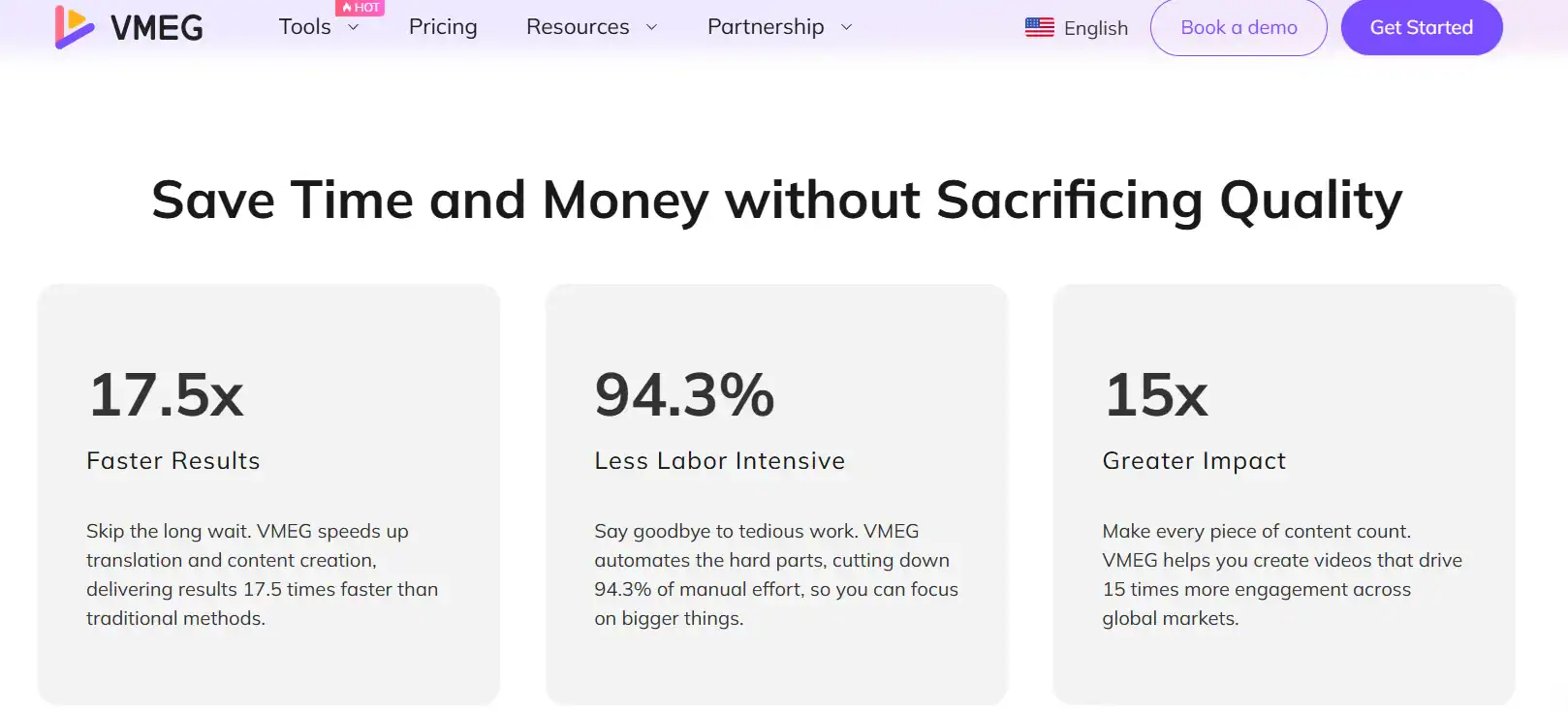This screenshot has height=713, width=1568.
Task: Click the Partnership navigation label
Action: [766, 27]
